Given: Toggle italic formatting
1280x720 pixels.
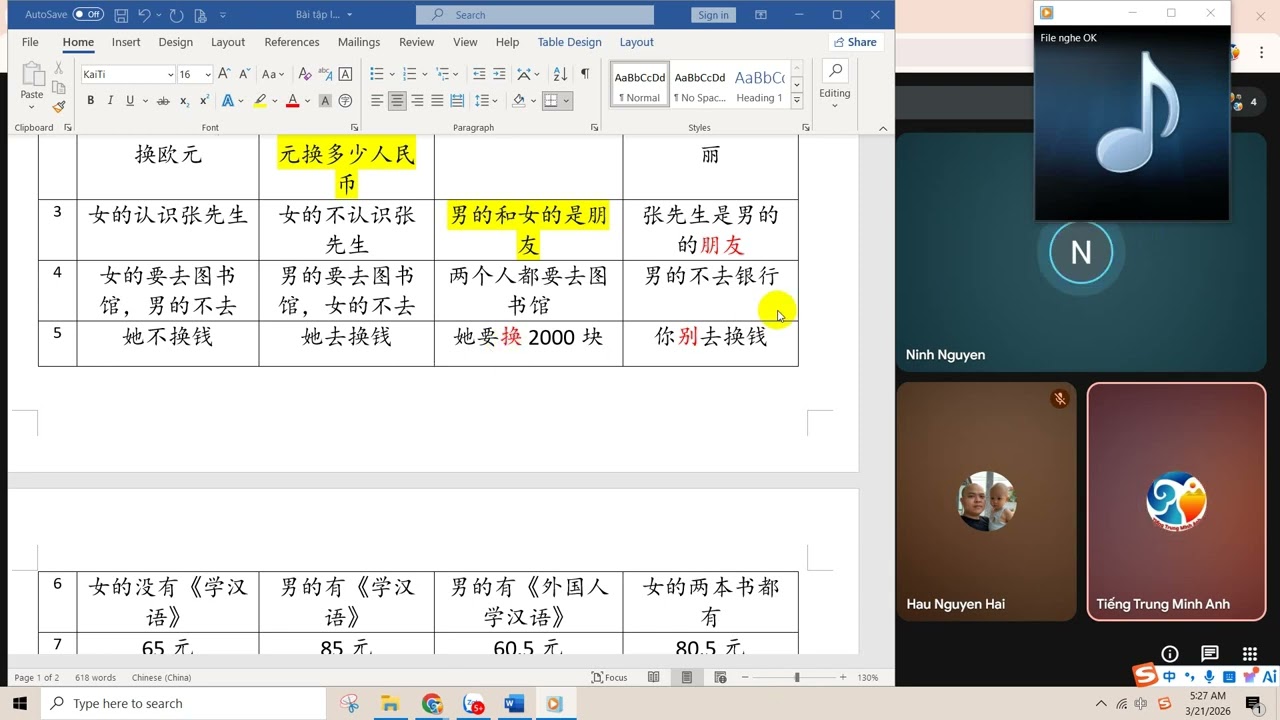Looking at the screenshot, I should (110, 100).
